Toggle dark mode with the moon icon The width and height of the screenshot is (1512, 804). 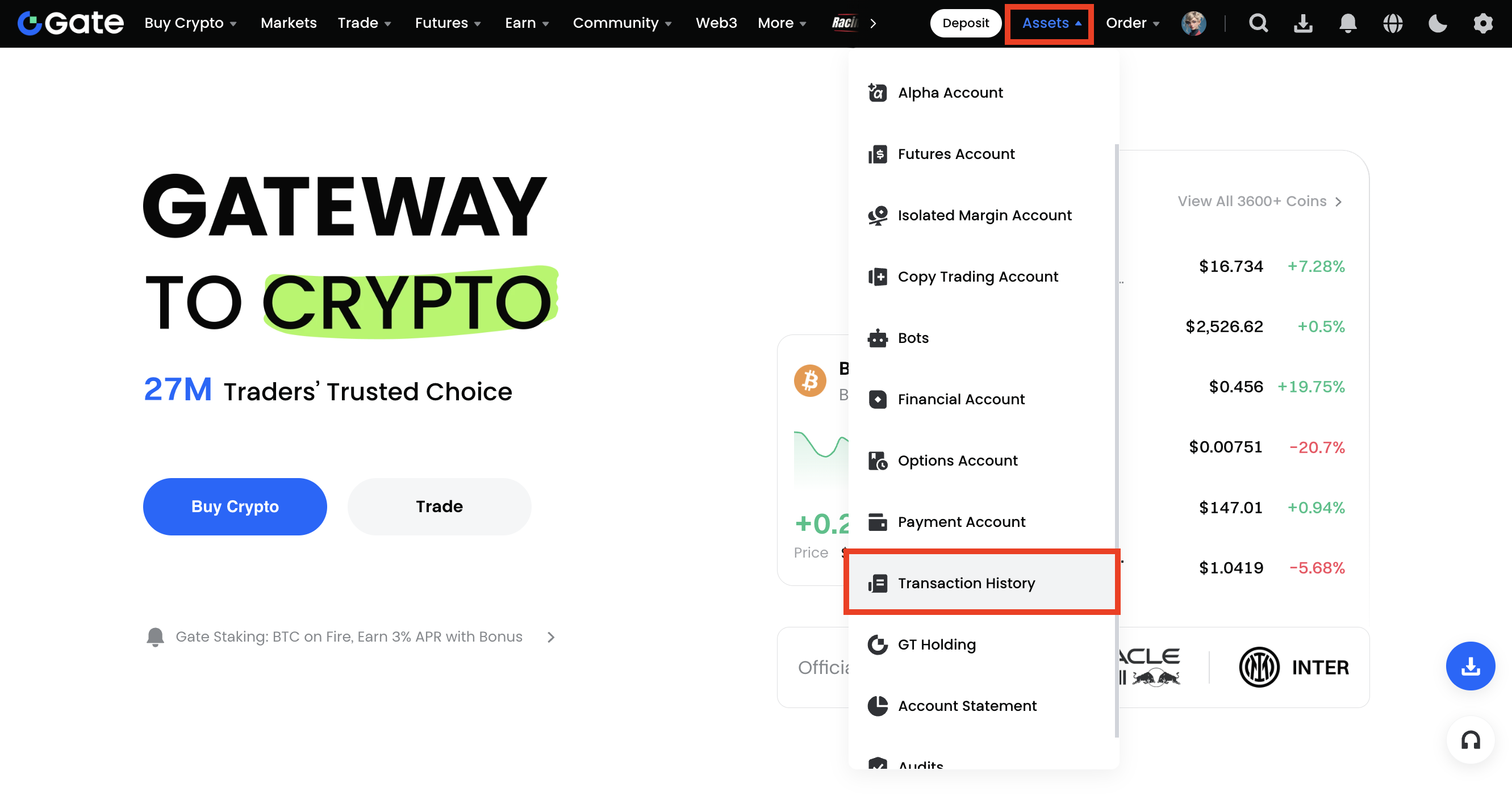[x=1438, y=23]
